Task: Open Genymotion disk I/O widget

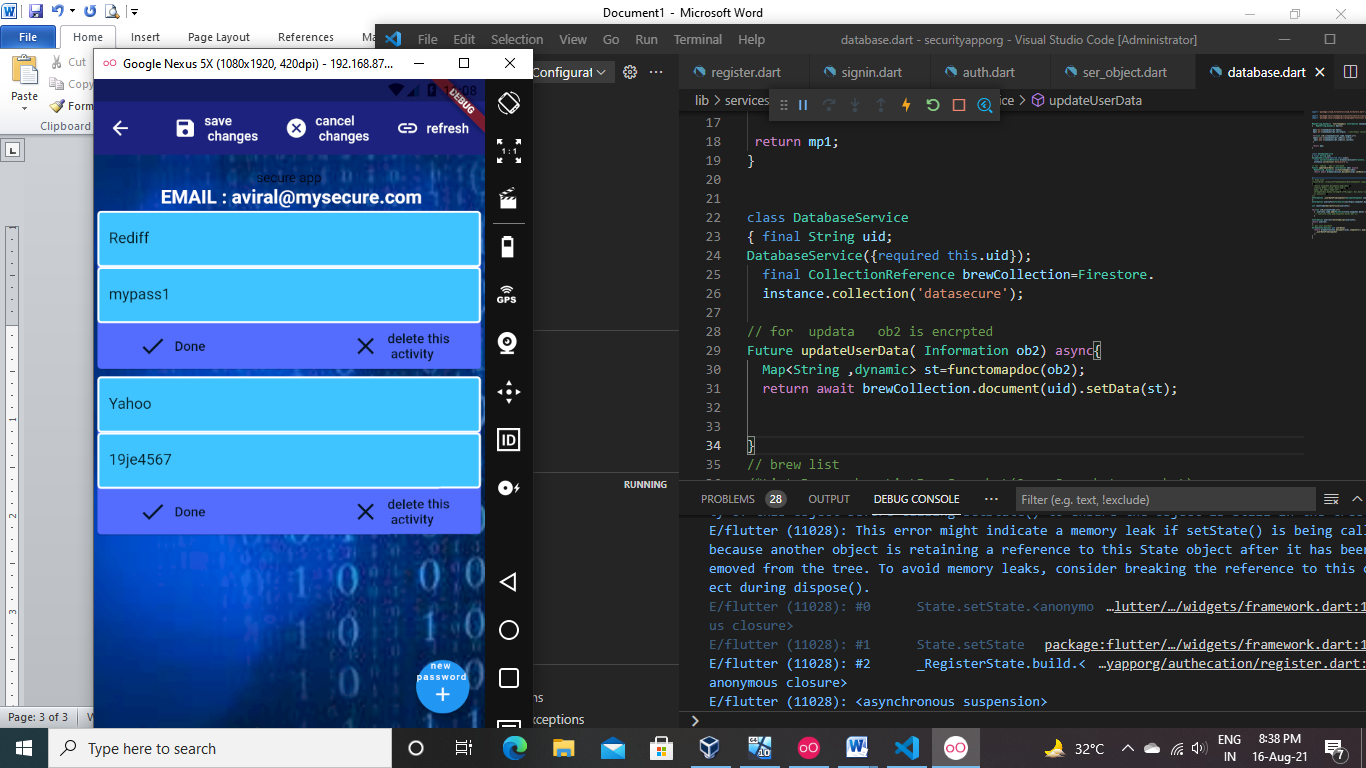Action: (508, 488)
